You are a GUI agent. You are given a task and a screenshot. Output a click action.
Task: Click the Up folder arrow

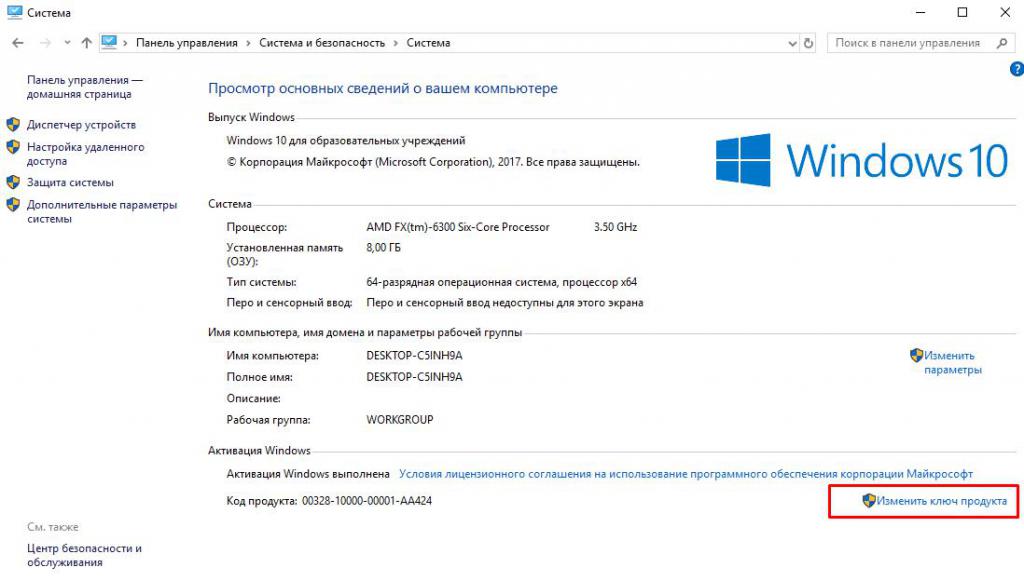[x=87, y=43]
